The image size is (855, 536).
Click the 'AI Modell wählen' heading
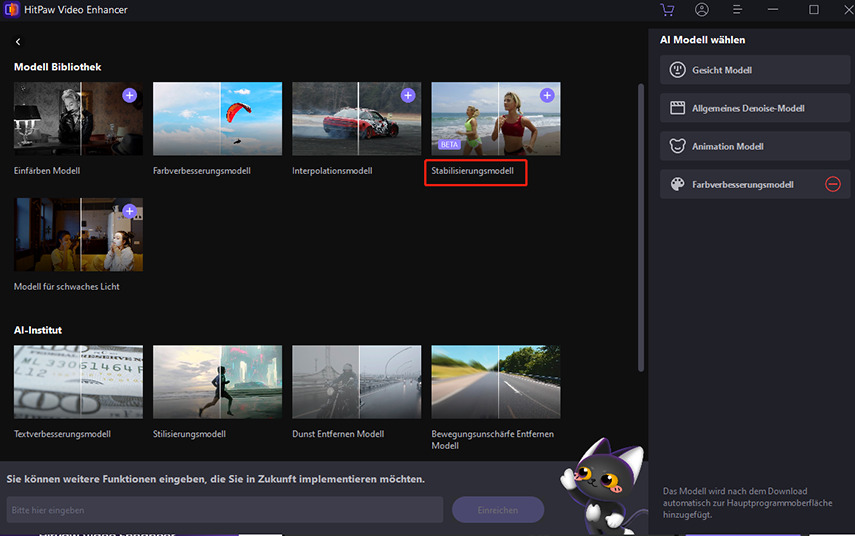(702, 40)
